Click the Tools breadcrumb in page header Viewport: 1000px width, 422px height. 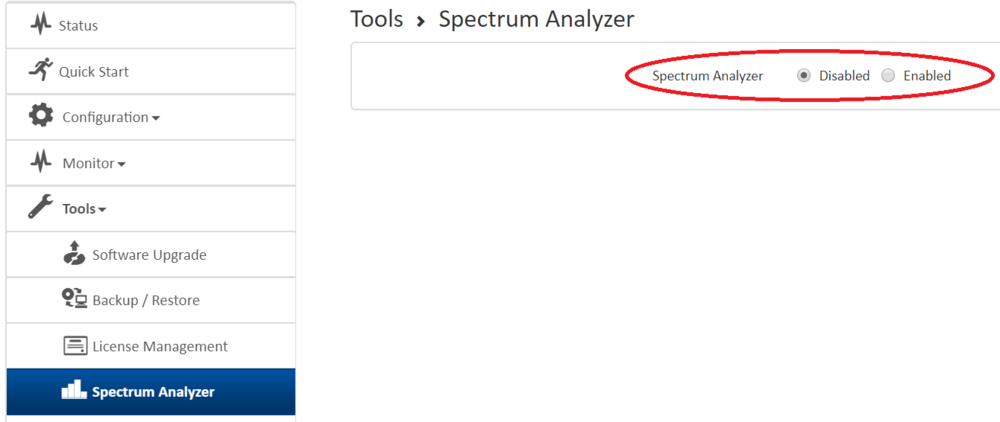point(377,19)
